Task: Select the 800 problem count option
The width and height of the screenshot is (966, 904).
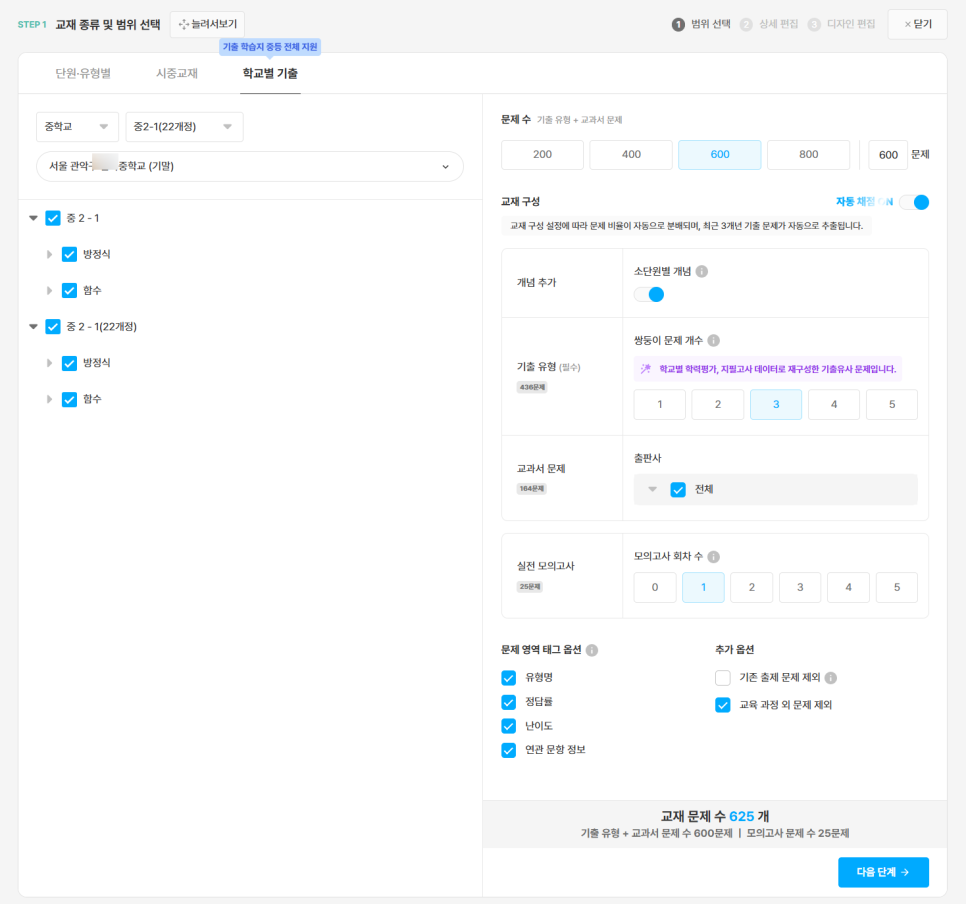Action: click(808, 155)
